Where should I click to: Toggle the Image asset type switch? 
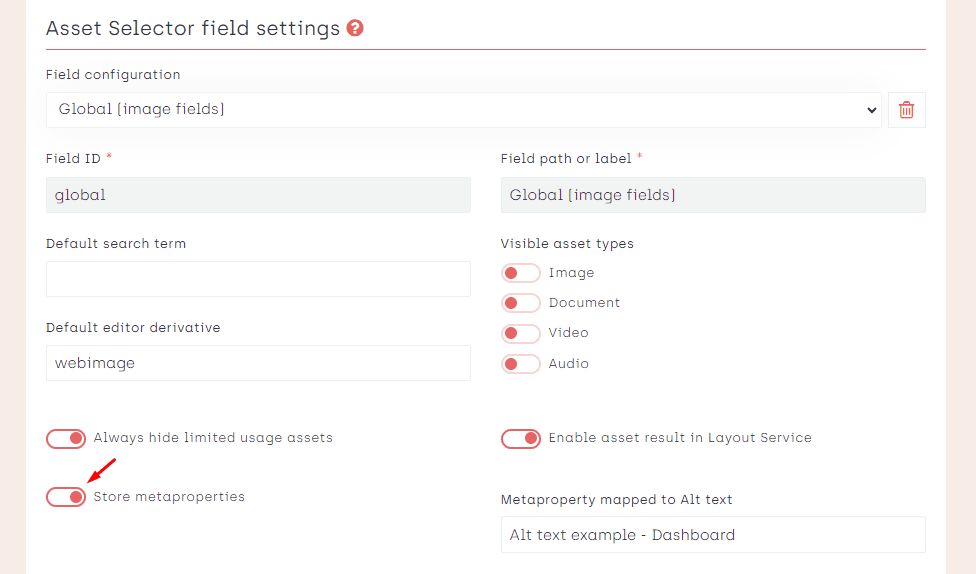[520, 273]
